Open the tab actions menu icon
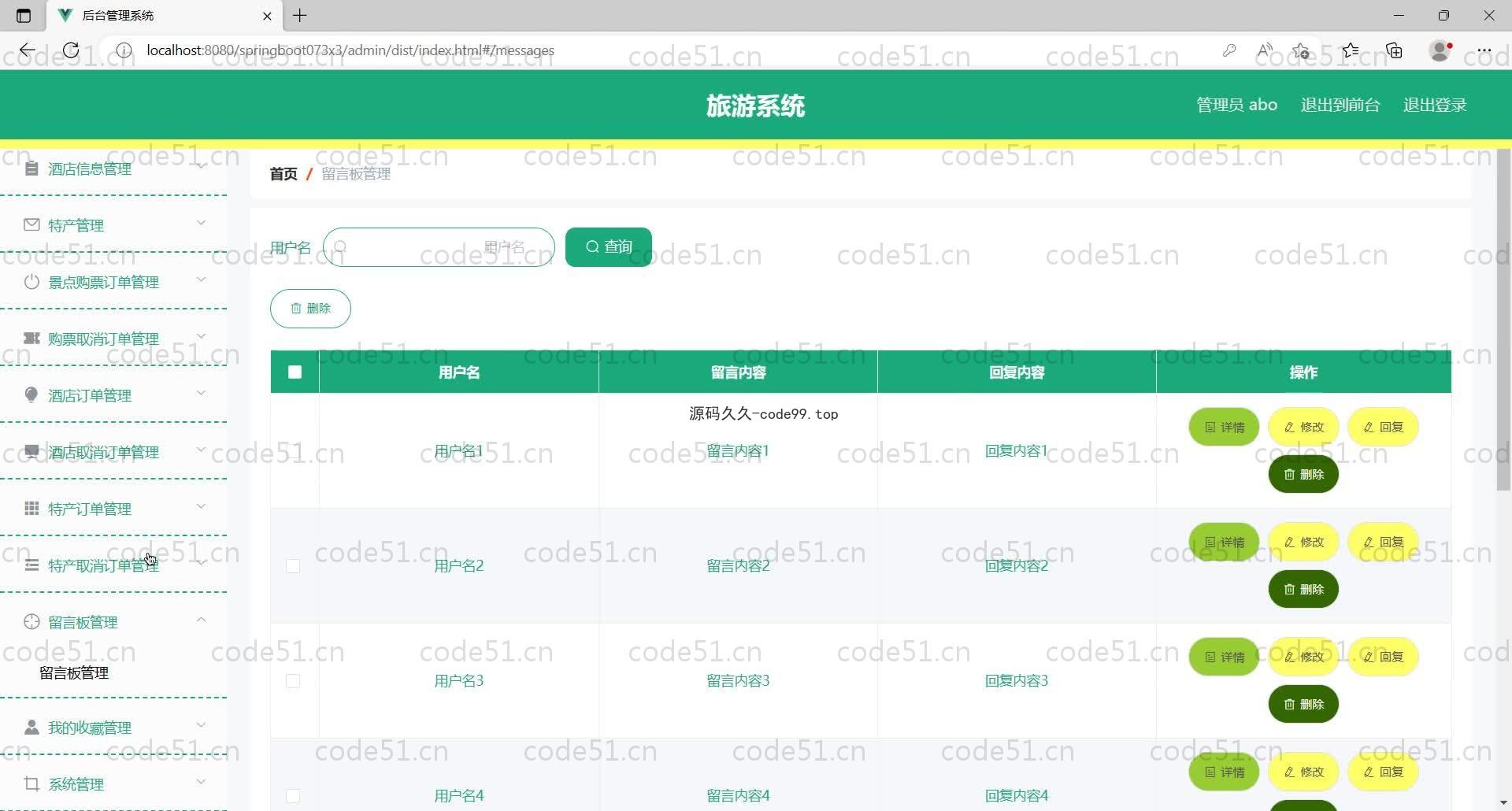 tap(24, 16)
